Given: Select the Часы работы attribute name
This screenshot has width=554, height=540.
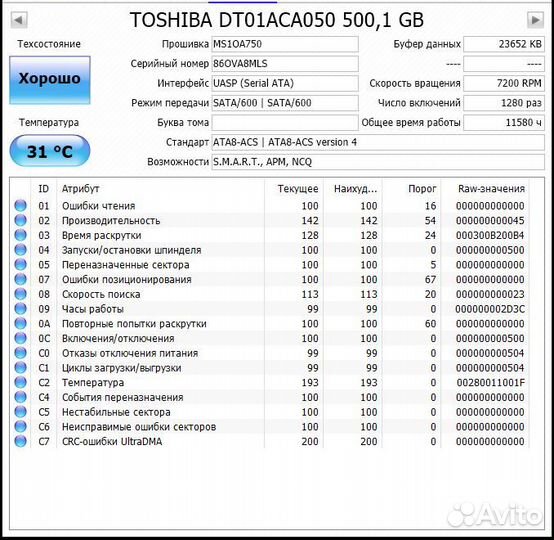Looking at the screenshot, I should 93,309.
